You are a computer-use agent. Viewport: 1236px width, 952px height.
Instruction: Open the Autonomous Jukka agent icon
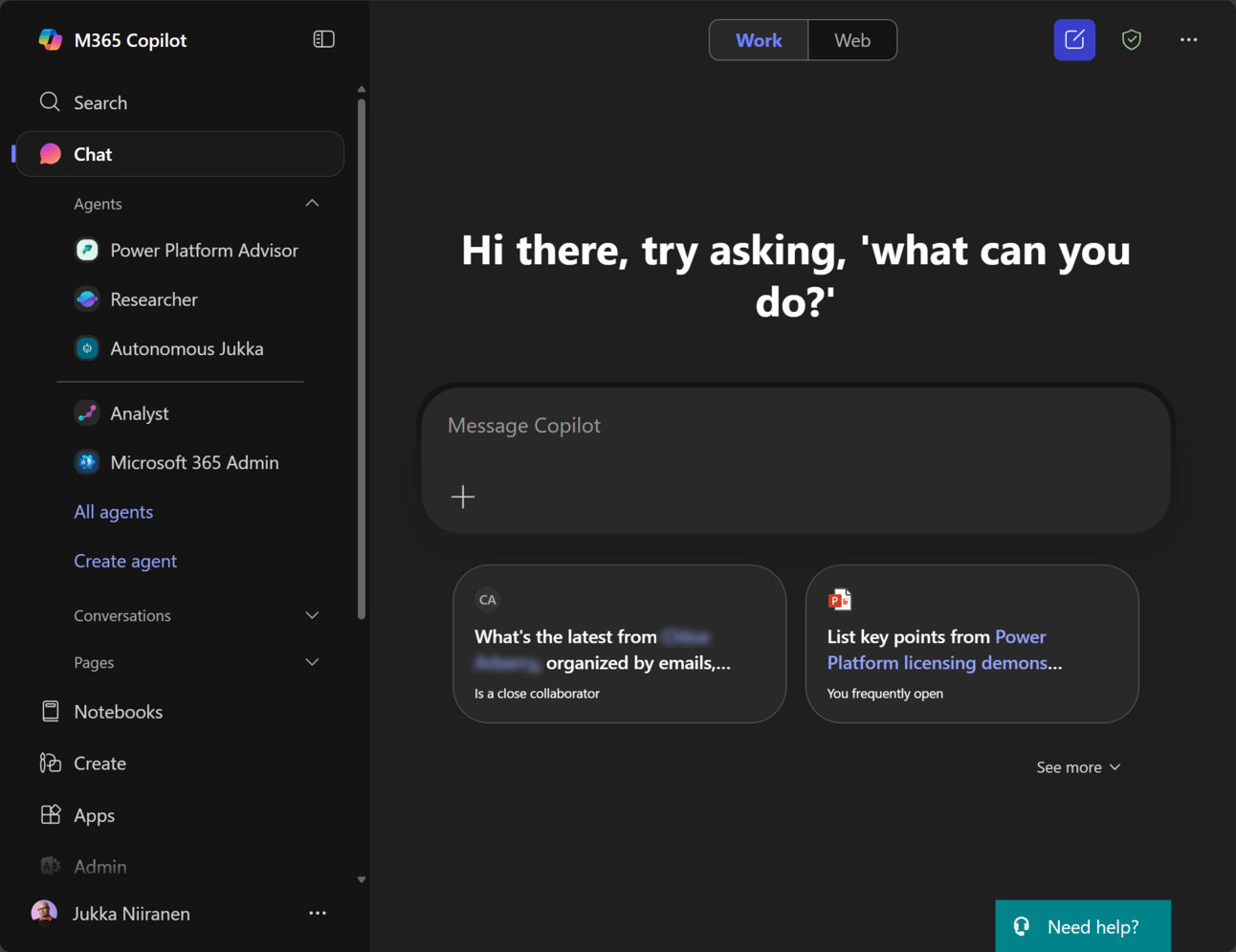pyautogui.click(x=87, y=348)
